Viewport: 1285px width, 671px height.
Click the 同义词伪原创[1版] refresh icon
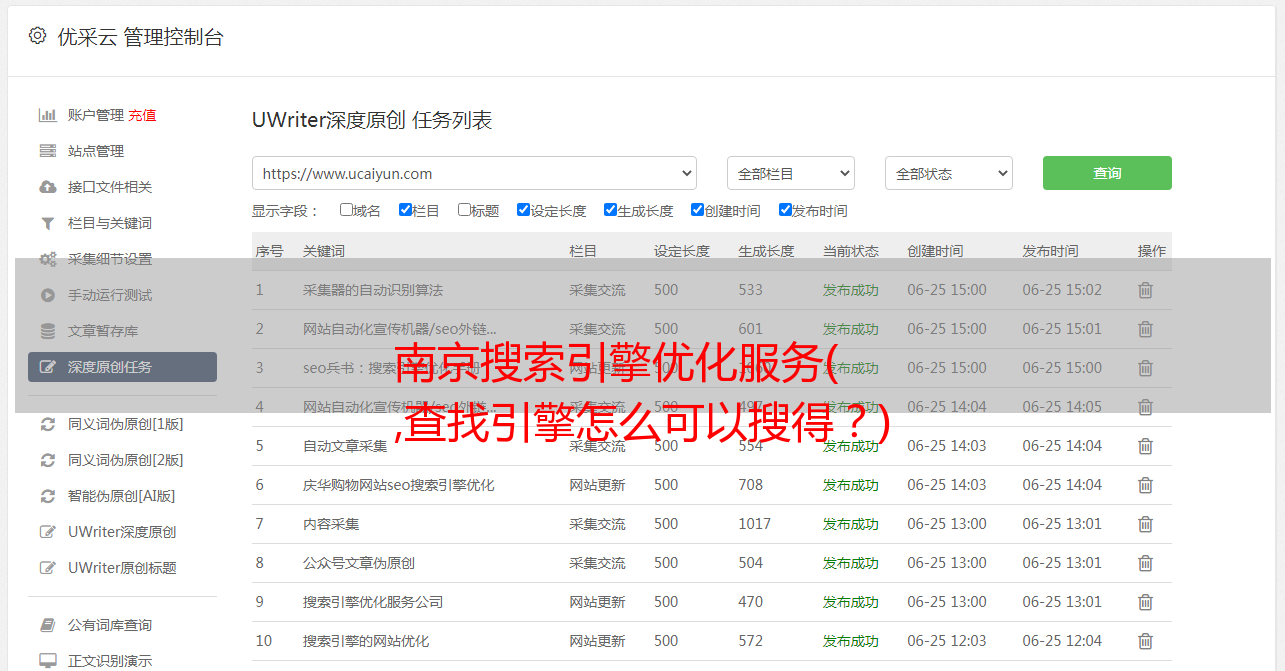(x=47, y=424)
